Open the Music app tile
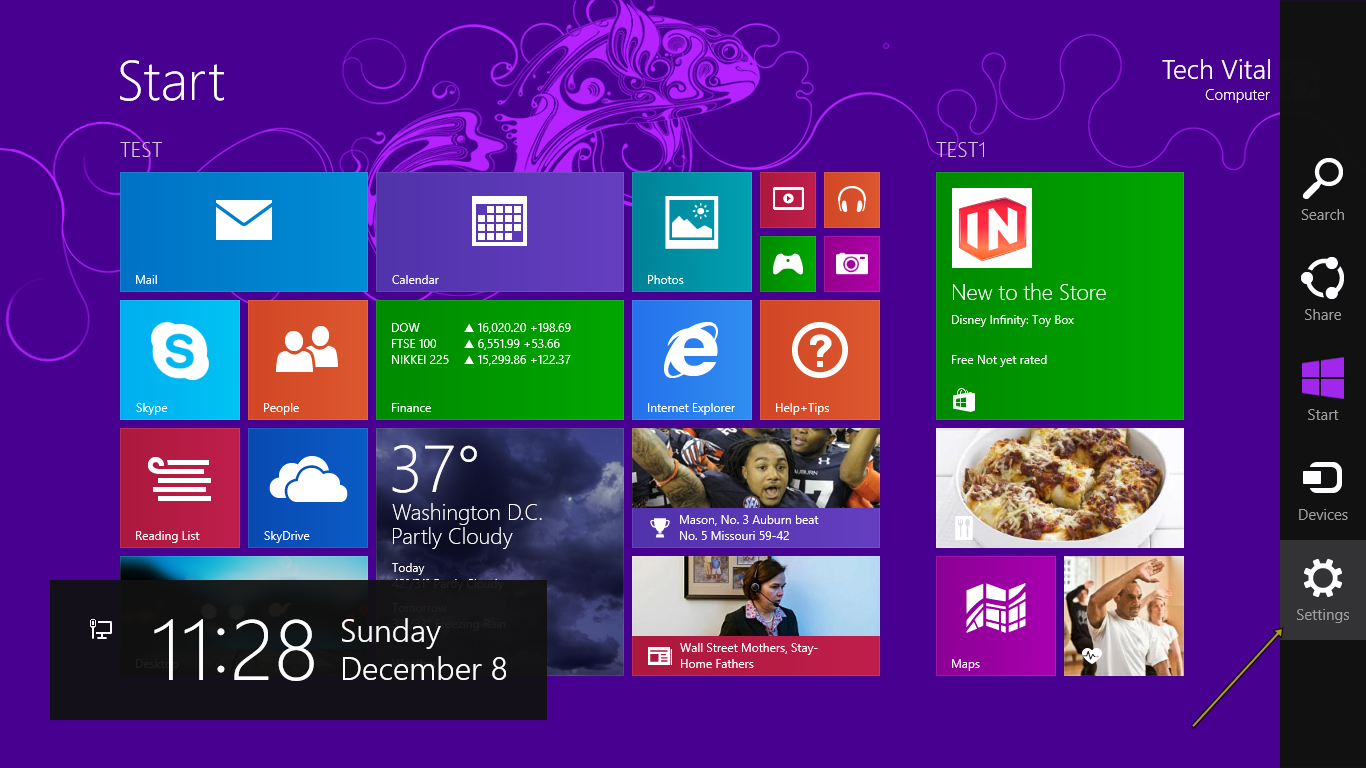Image resolution: width=1366 pixels, height=768 pixels. pyautogui.click(x=851, y=200)
